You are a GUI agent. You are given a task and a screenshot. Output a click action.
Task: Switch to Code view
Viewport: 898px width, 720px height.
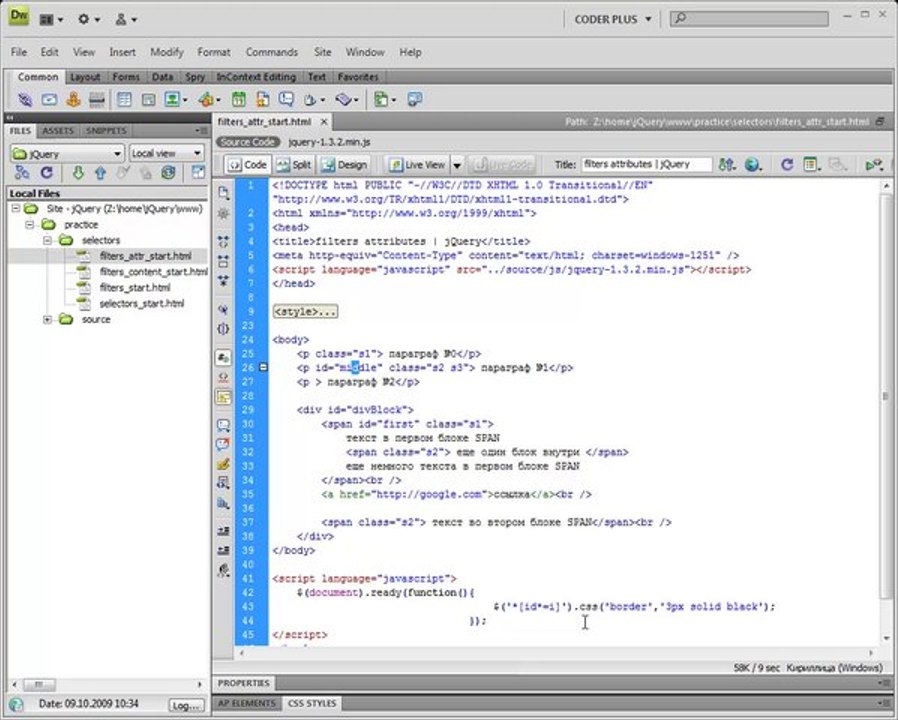247,165
